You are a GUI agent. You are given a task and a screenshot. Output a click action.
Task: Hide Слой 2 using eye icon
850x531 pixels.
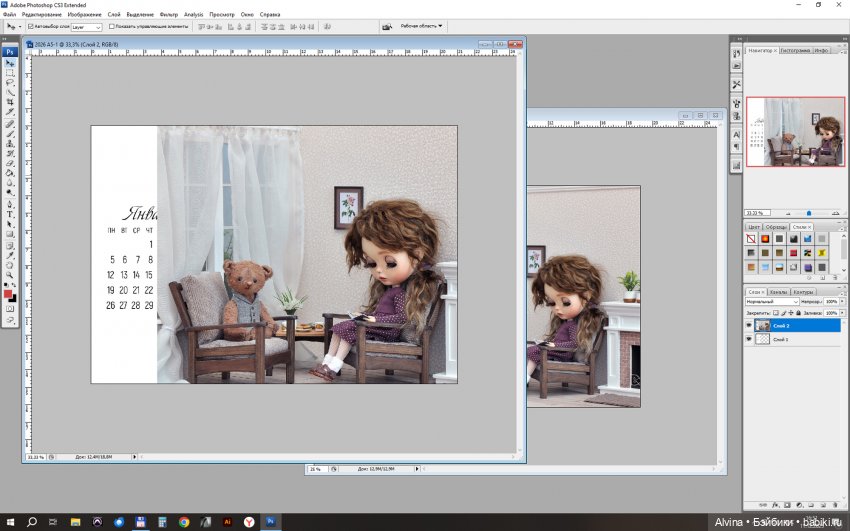(x=749, y=326)
